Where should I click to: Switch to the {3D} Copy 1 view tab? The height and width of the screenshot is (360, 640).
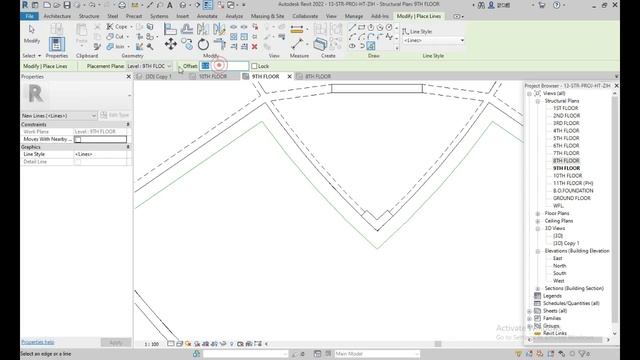[158, 76]
